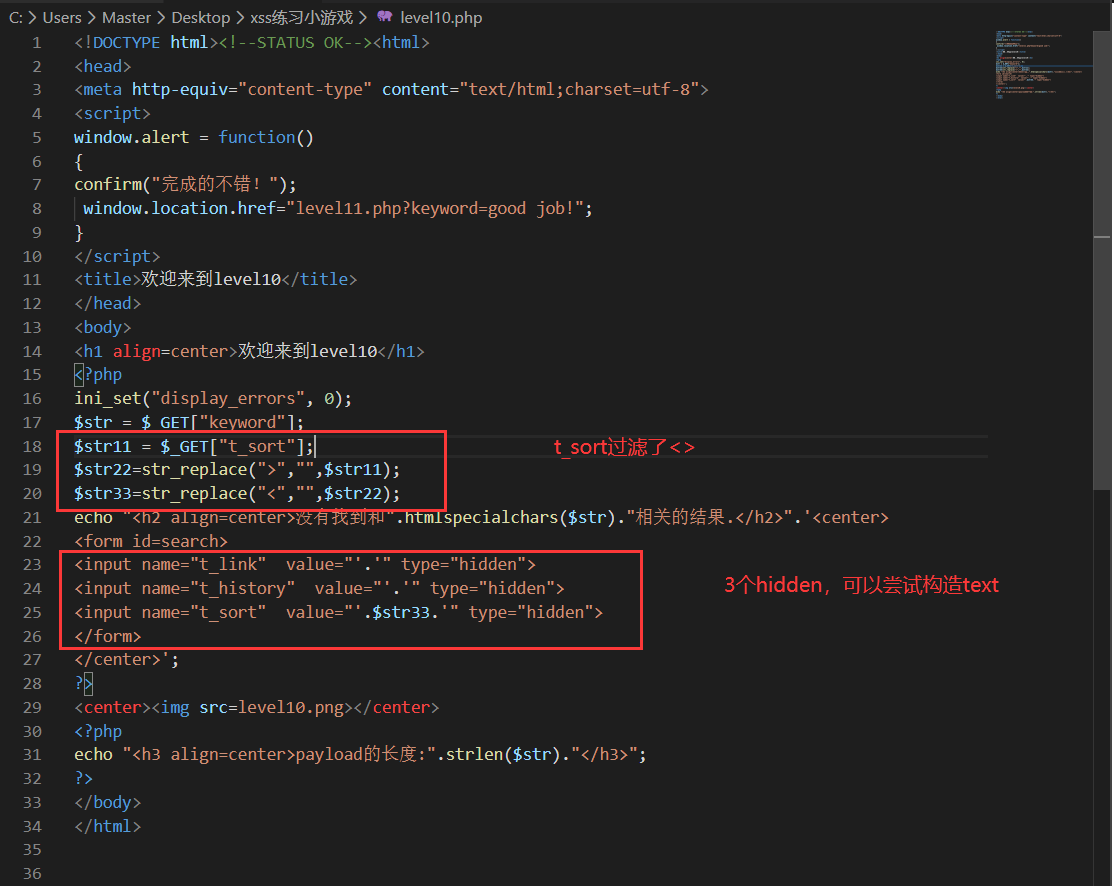Open the C: drive breadcrumb
This screenshot has width=1114, height=886.
[x=16, y=17]
